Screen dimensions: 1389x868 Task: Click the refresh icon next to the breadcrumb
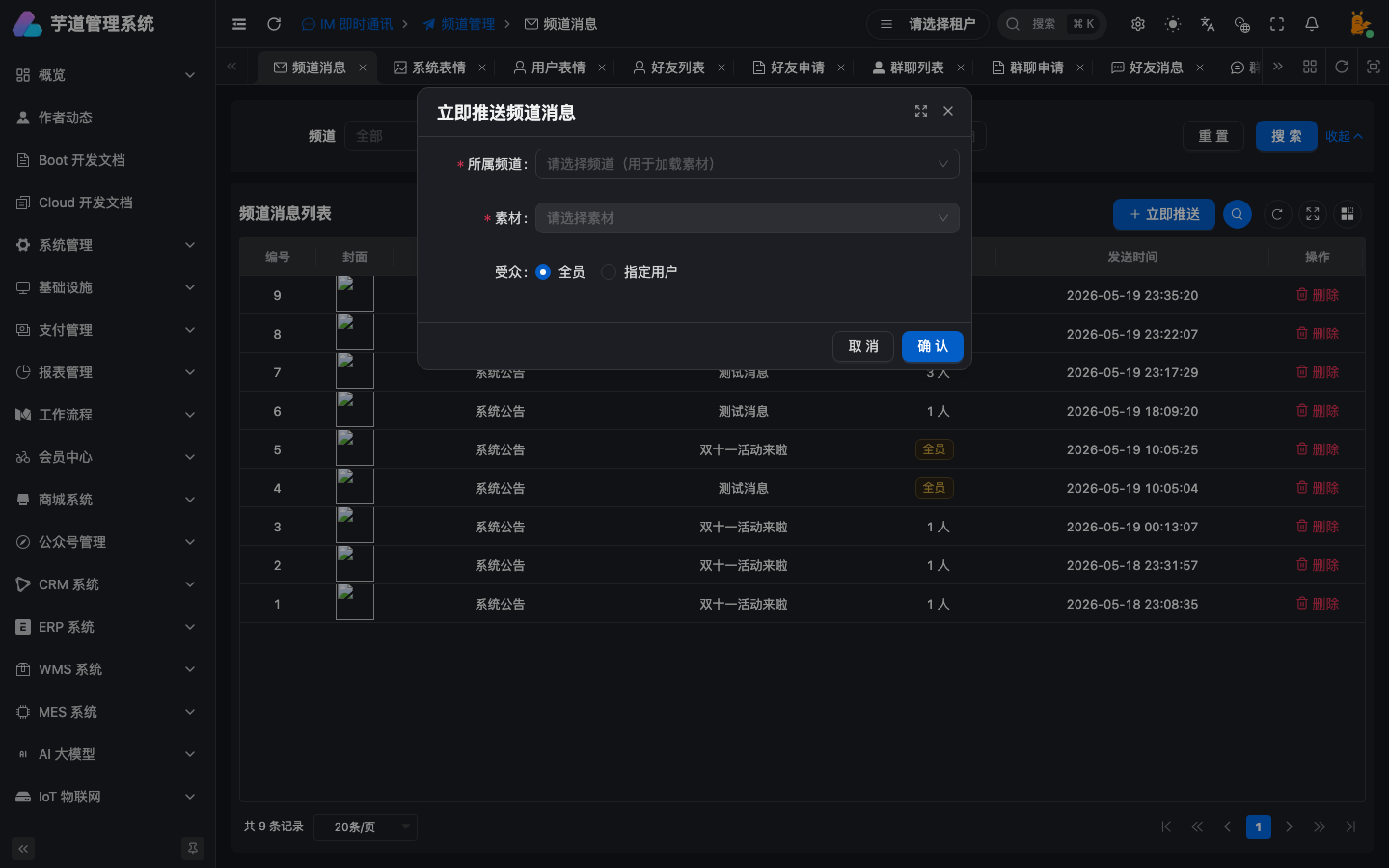click(x=274, y=24)
